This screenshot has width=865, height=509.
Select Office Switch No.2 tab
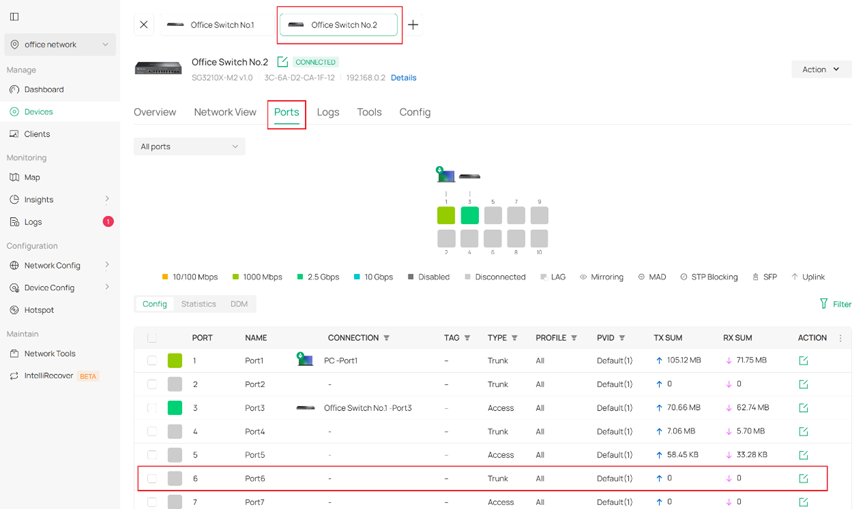339,25
